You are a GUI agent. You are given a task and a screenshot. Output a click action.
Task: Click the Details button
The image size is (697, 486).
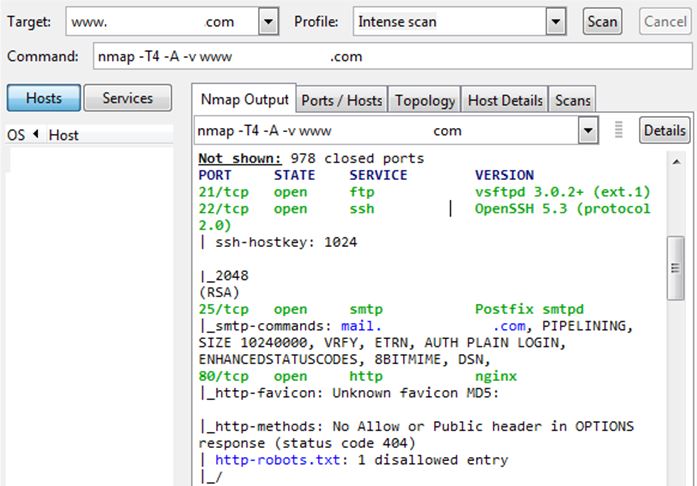coord(665,130)
